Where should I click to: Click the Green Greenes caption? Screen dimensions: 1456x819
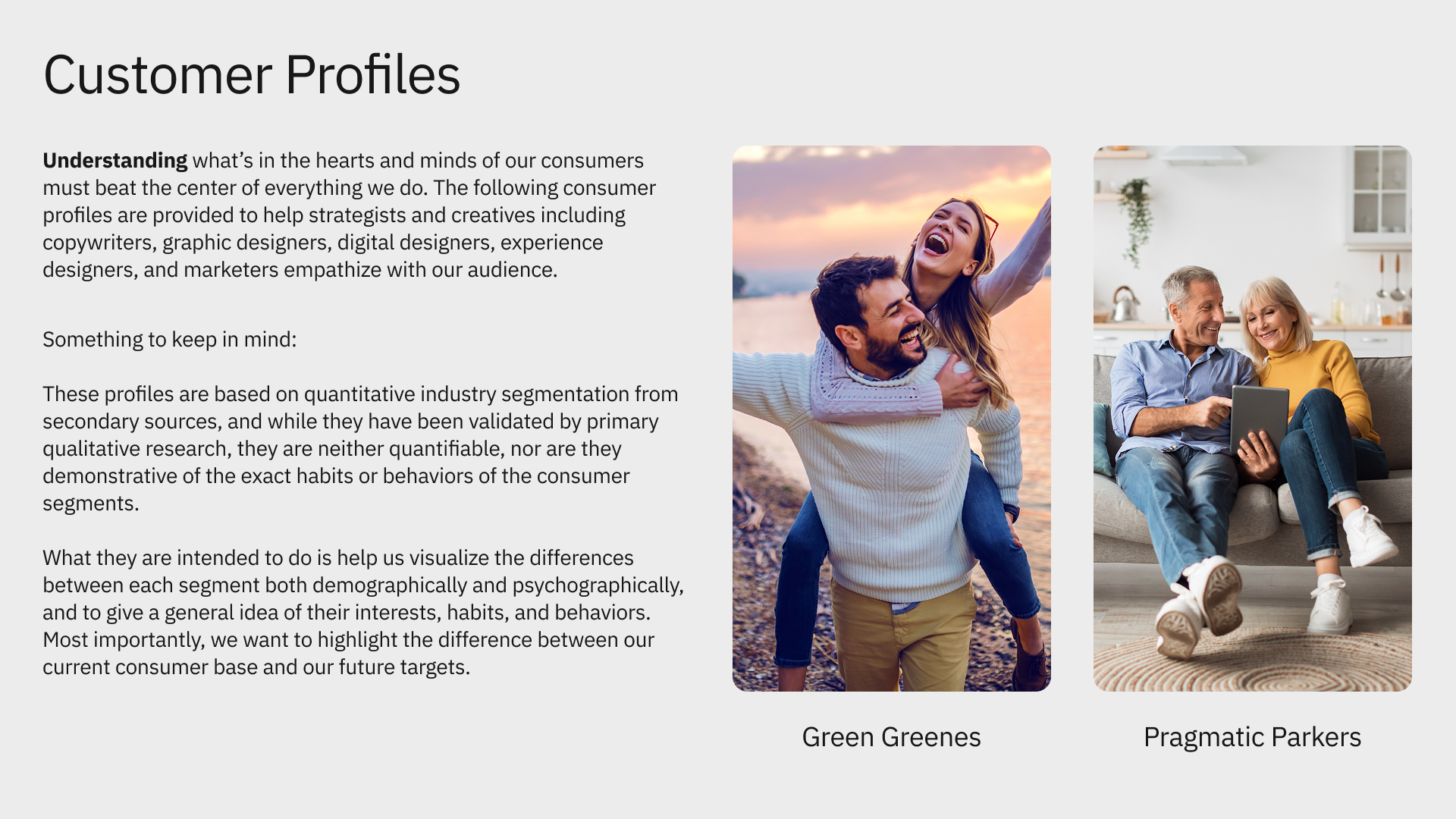click(x=891, y=737)
